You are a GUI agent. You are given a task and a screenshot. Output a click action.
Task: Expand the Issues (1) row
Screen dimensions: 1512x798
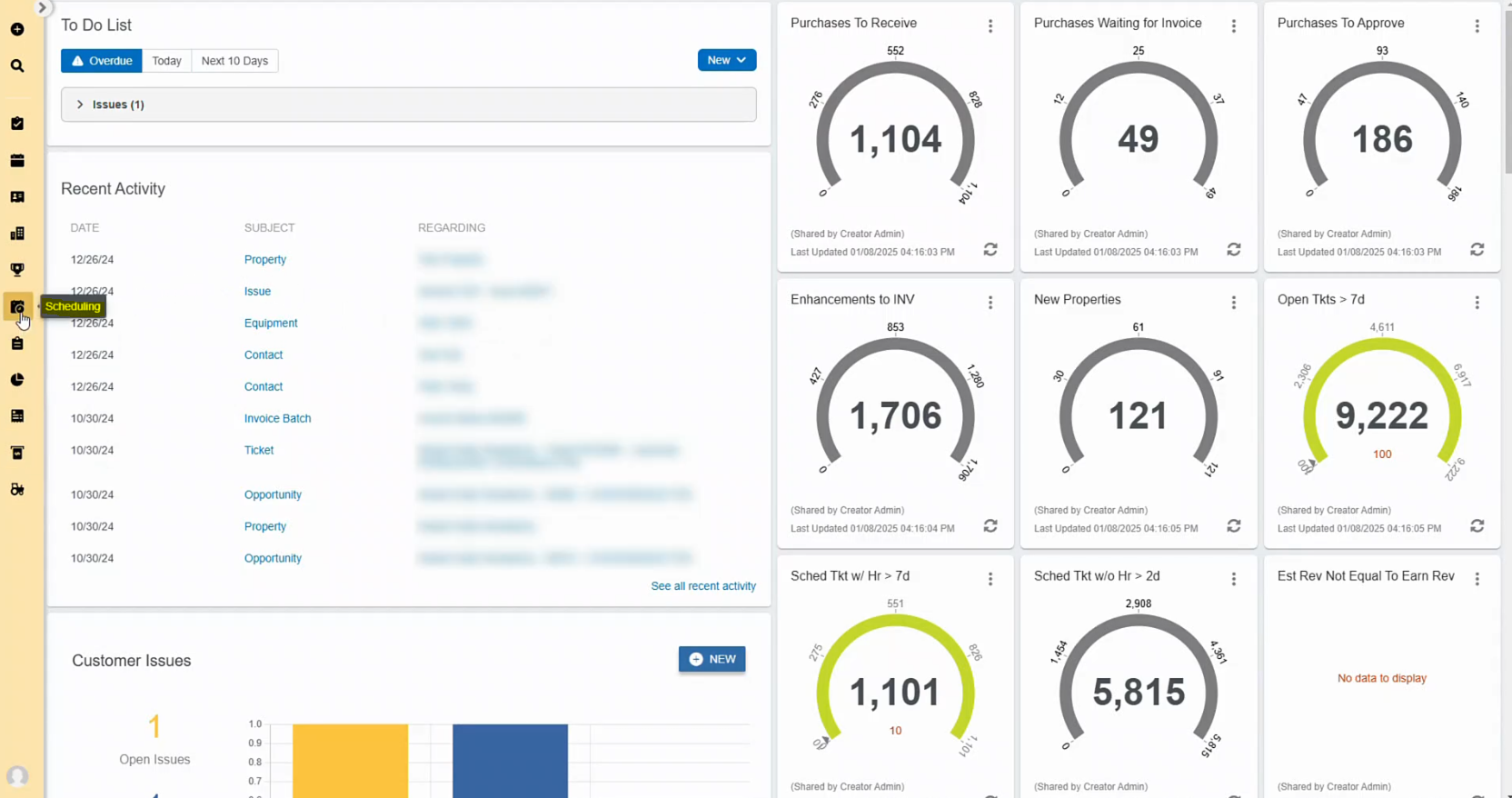409,105
